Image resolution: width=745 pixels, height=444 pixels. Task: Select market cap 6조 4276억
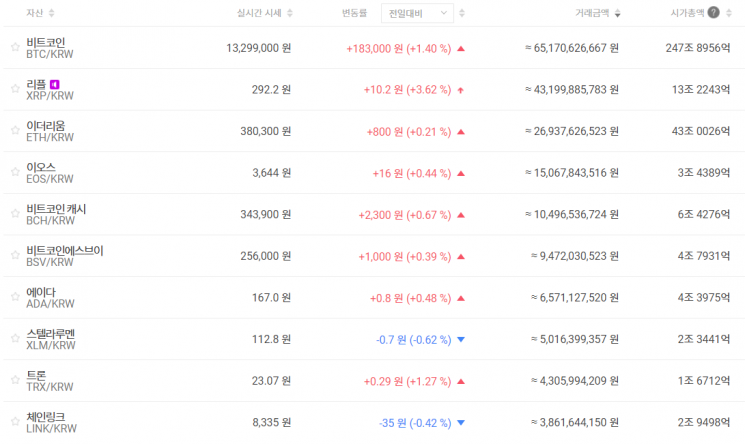click(704, 214)
